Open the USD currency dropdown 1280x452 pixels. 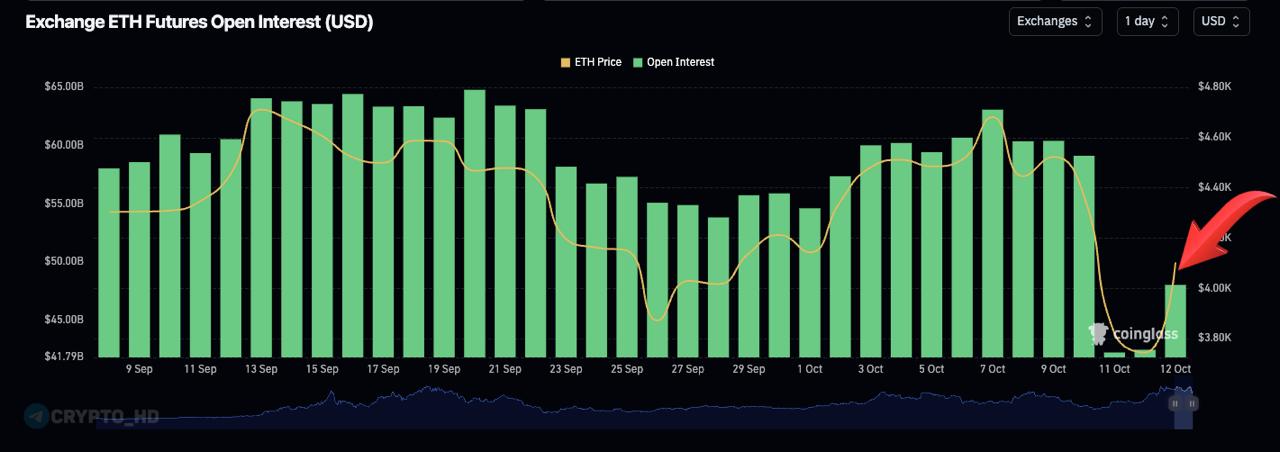click(1220, 21)
